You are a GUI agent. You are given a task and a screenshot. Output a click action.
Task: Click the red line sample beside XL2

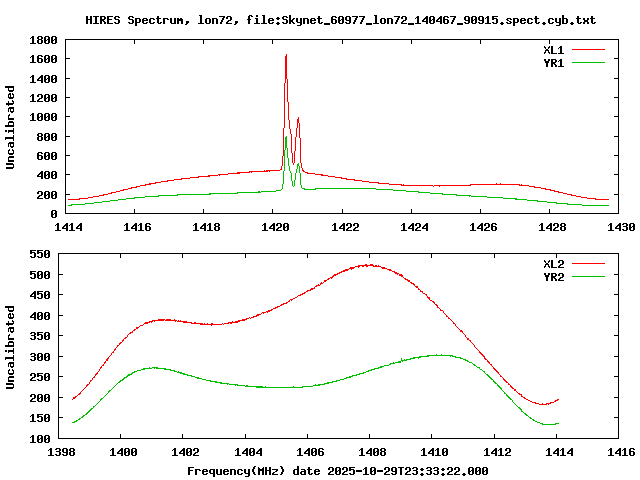click(x=588, y=264)
